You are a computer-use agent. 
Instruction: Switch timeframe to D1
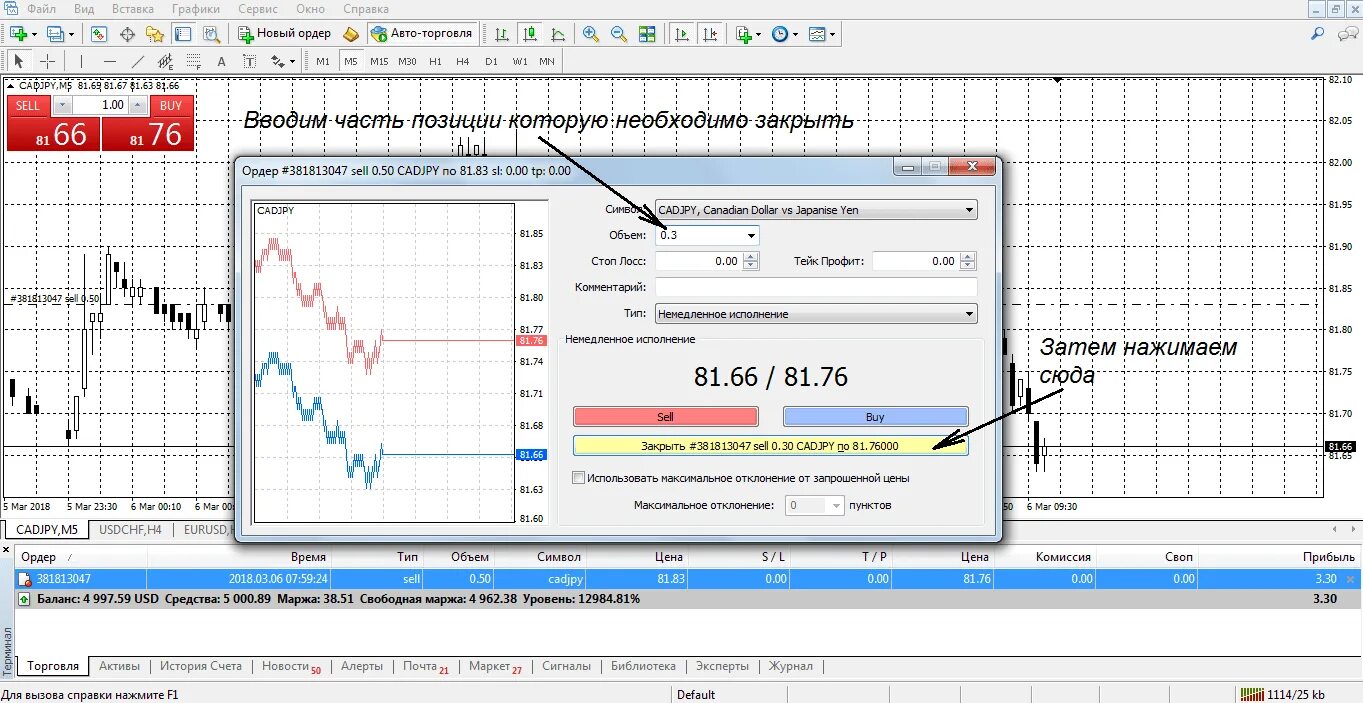pos(491,61)
